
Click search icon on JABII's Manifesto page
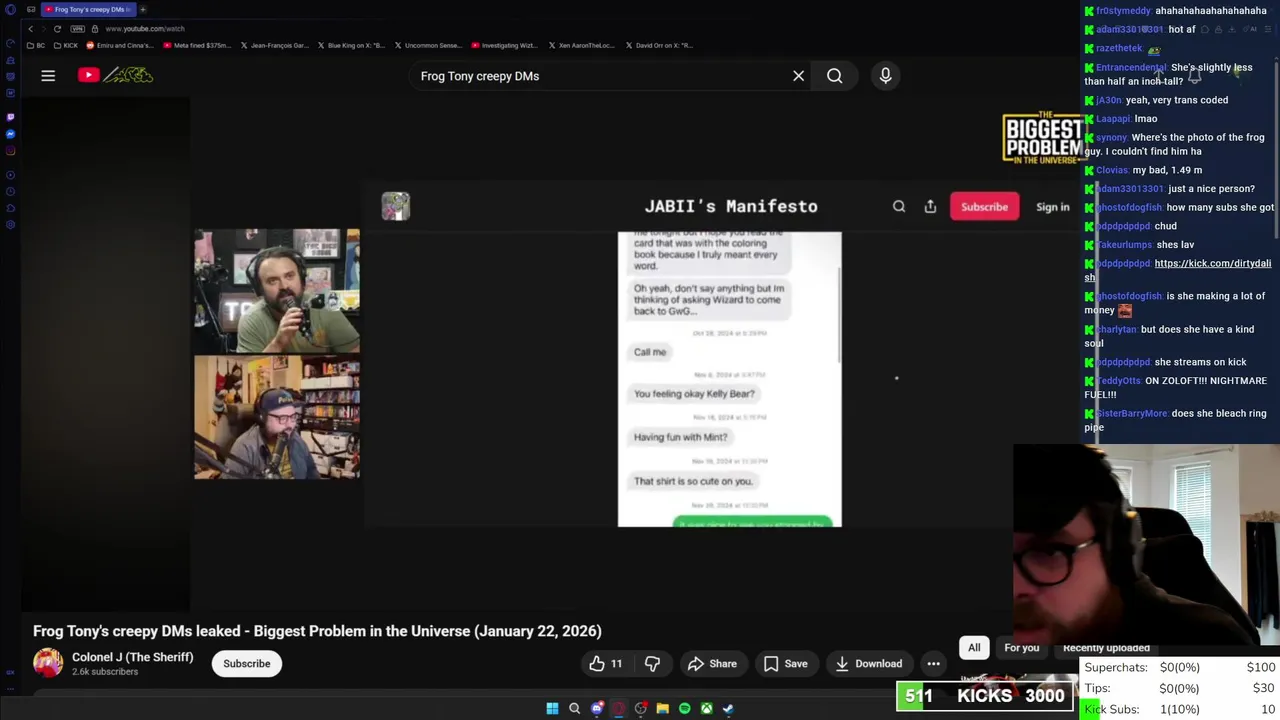pyautogui.click(x=899, y=207)
